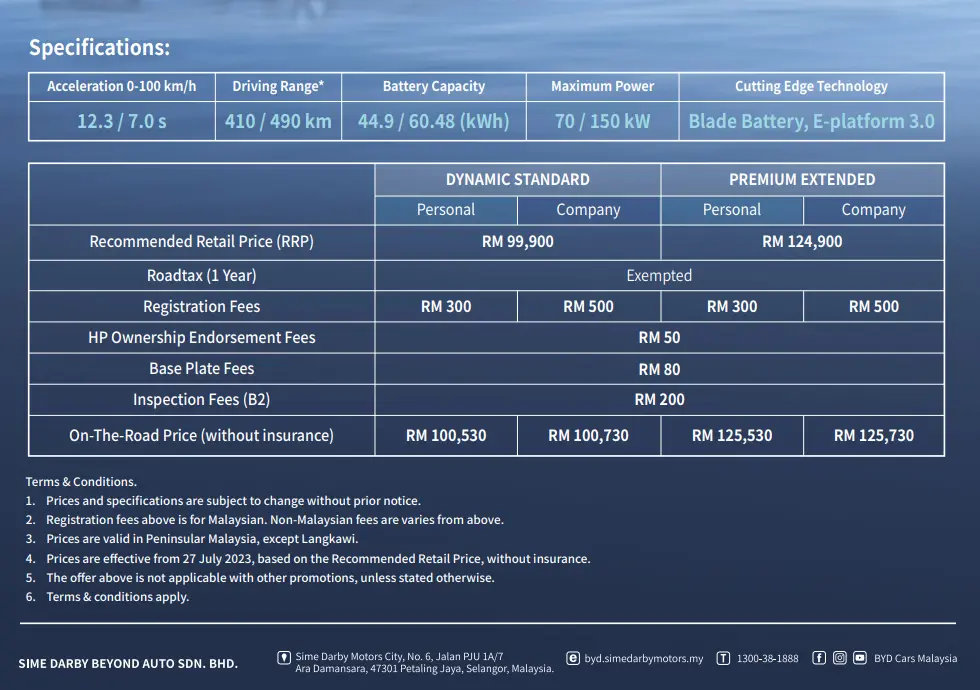Click on-the-road price RM 125,730
This screenshot has width=980, height=690.
[874, 436]
